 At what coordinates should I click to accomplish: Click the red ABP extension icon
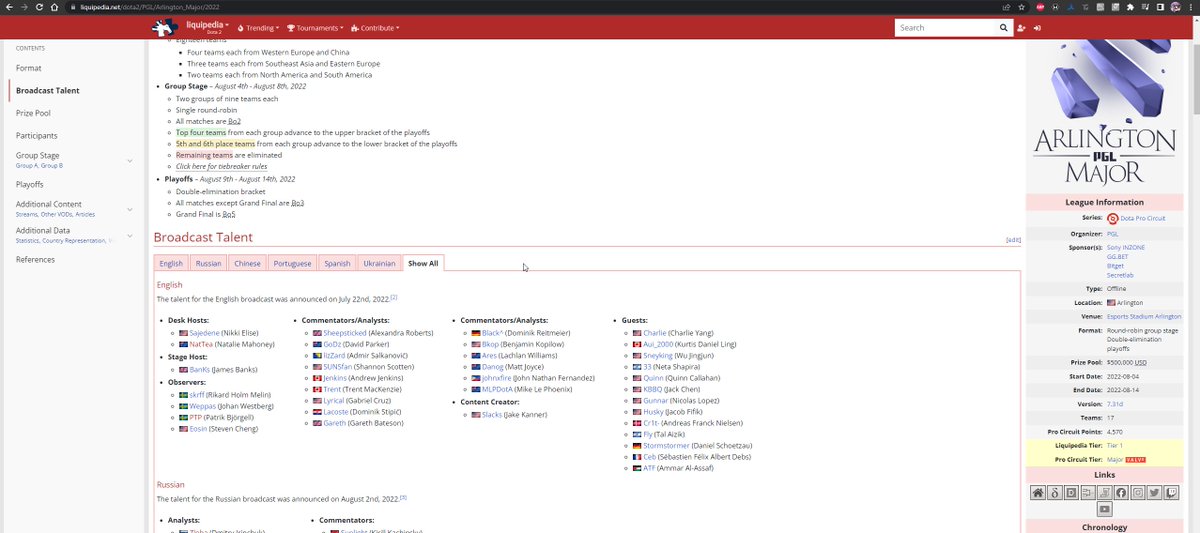(x=1040, y=7)
